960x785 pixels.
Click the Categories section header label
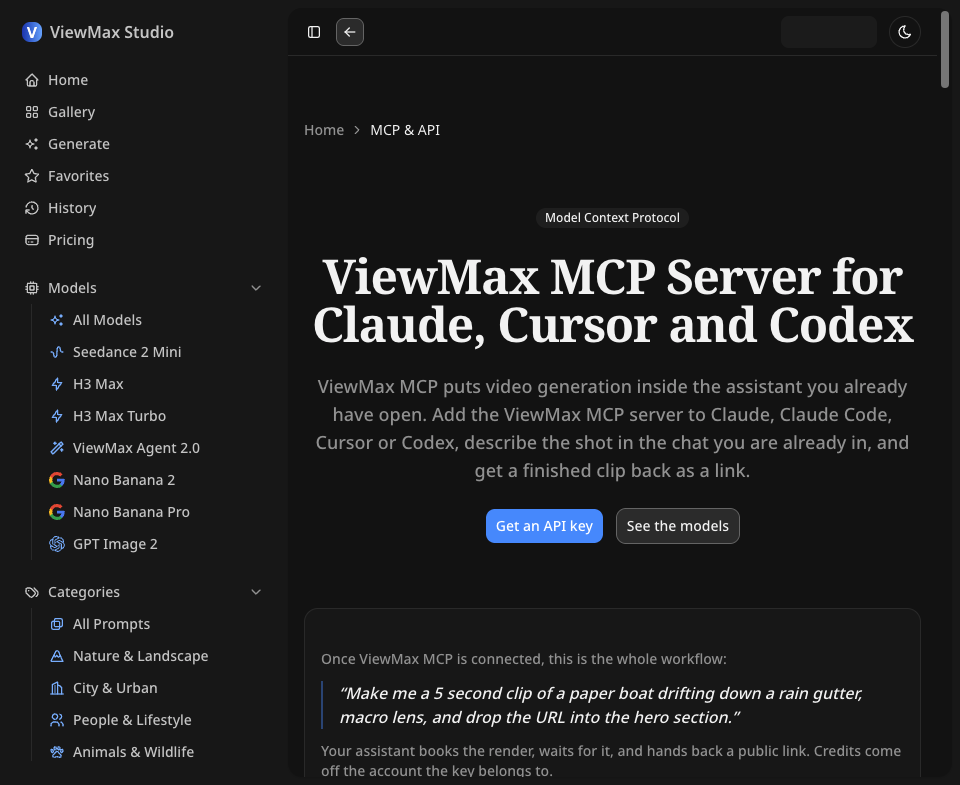pos(84,592)
